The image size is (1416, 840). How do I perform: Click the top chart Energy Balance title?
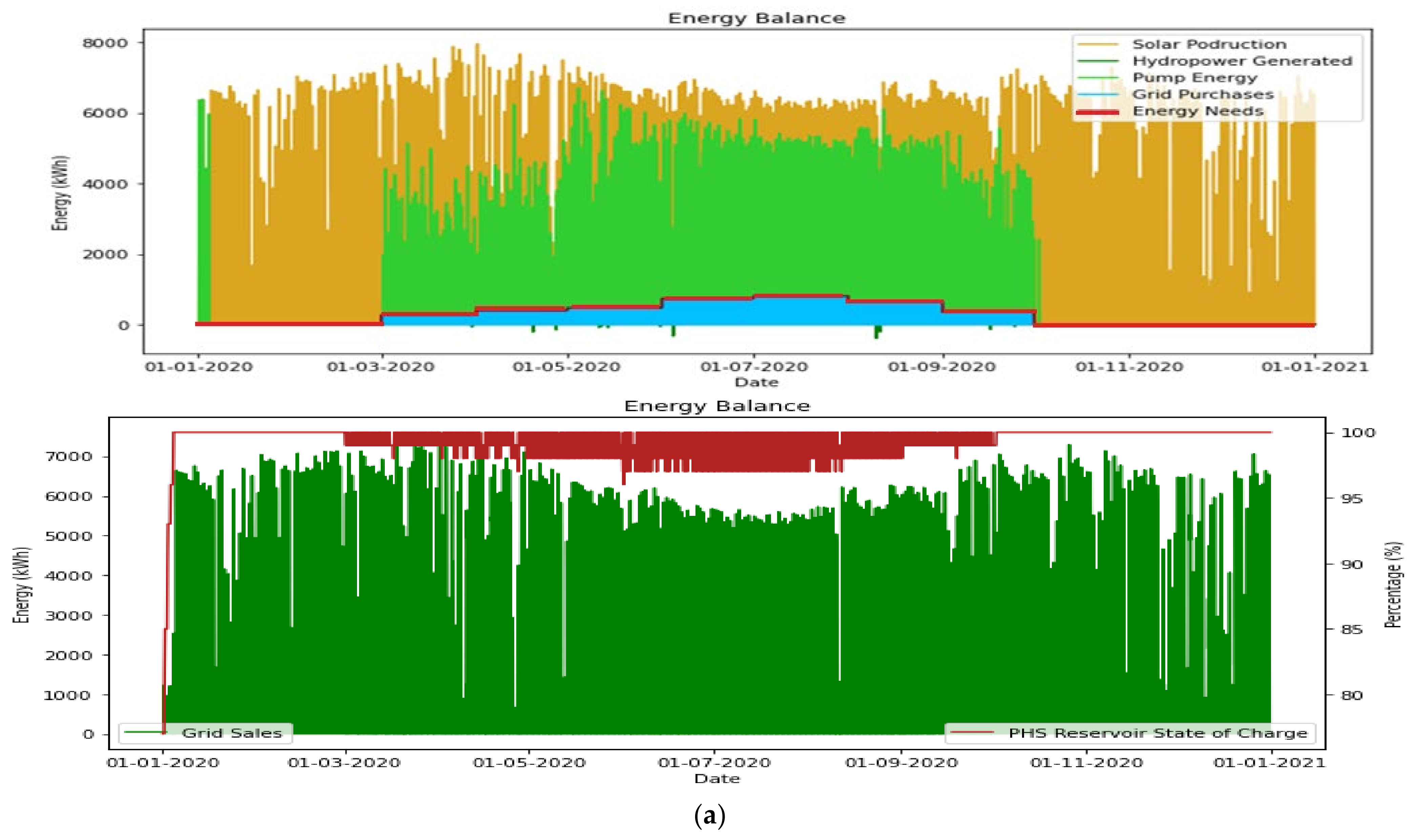(757, 18)
